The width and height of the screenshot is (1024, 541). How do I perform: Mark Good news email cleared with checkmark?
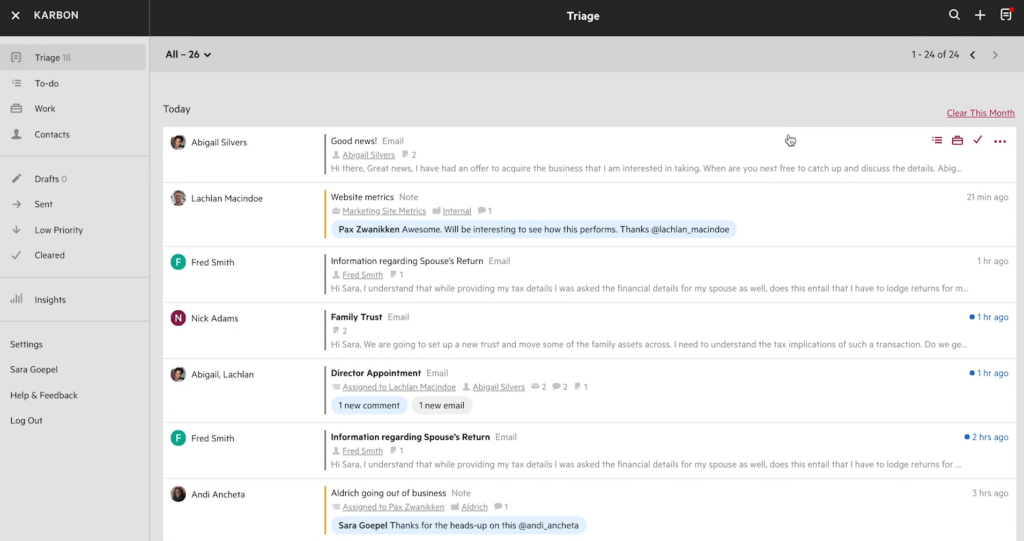coord(978,141)
